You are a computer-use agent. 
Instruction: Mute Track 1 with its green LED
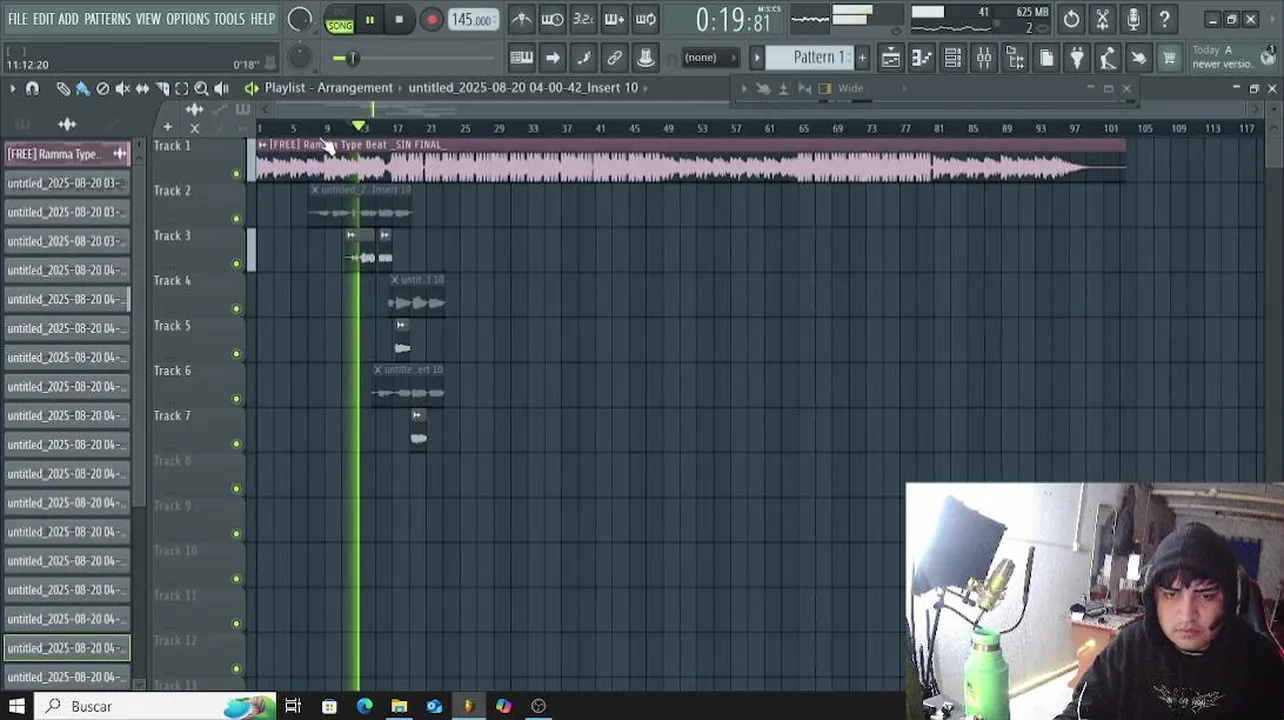[237, 174]
